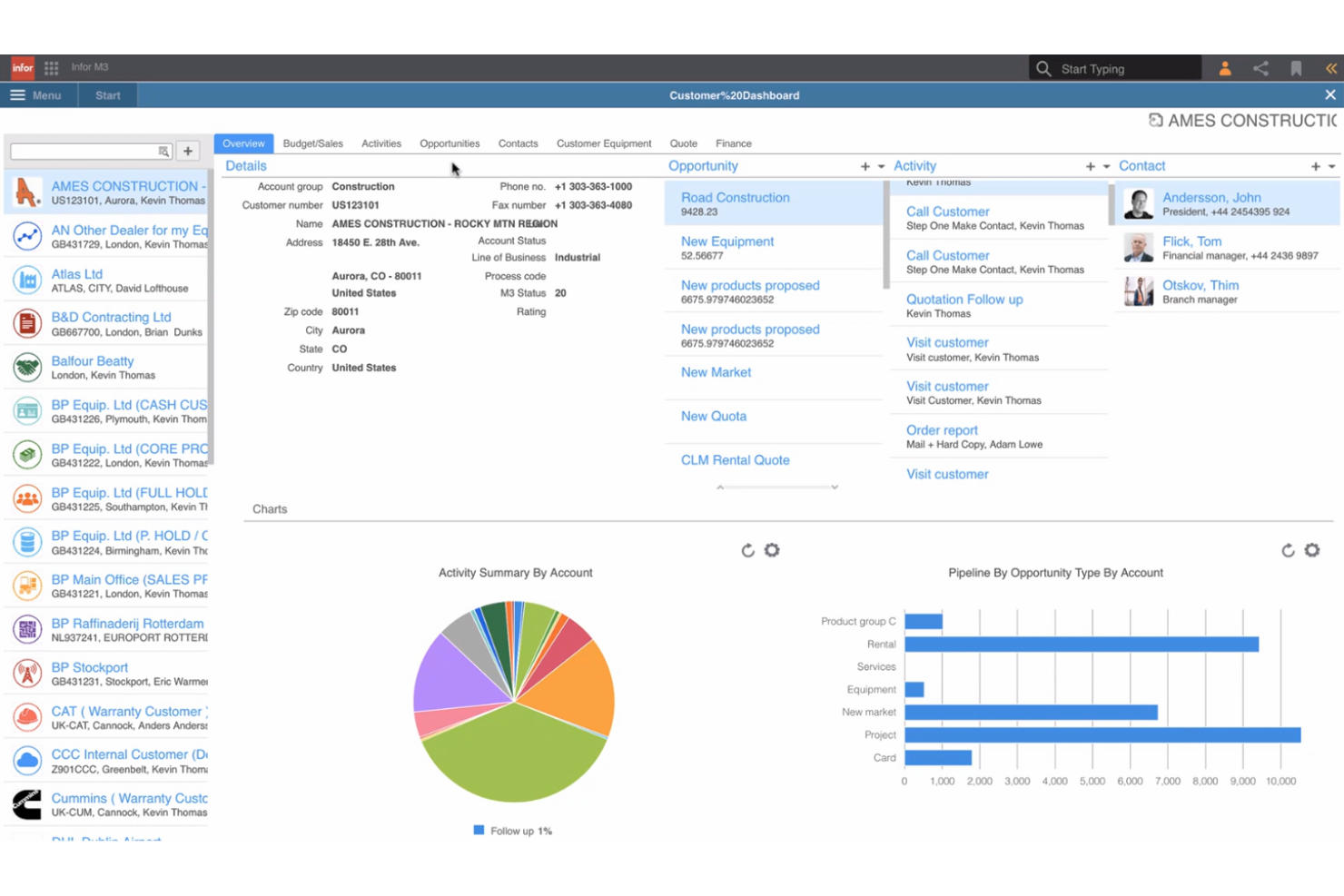Open the Customer Equipment tab

[x=604, y=143]
